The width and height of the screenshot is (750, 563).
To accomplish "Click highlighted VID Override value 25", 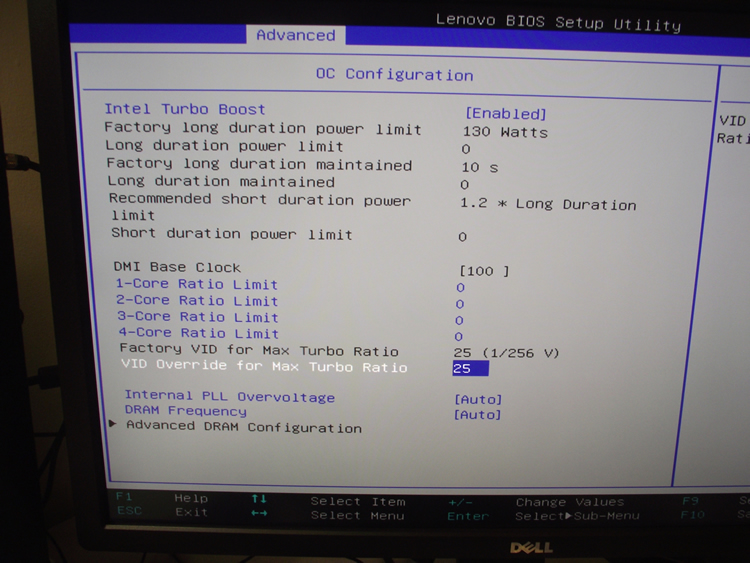I will tap(470, 368).
